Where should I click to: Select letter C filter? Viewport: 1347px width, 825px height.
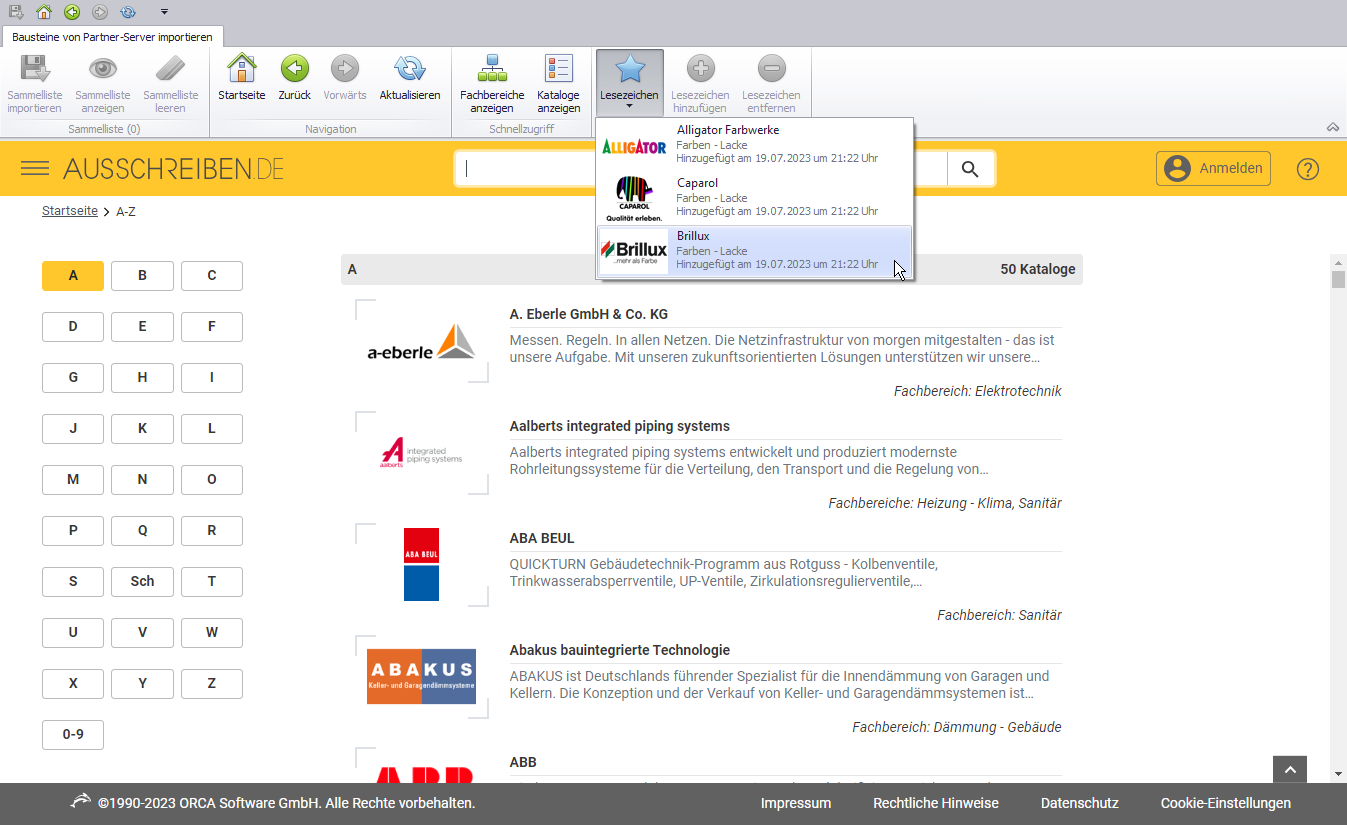pos(212,276)
